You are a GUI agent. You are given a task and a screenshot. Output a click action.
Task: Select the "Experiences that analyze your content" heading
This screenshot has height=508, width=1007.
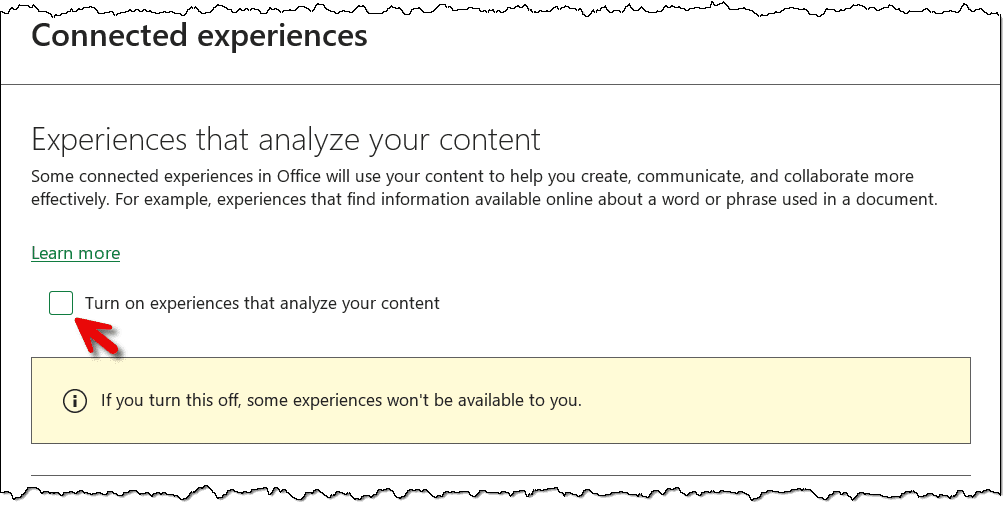[286, 139]
